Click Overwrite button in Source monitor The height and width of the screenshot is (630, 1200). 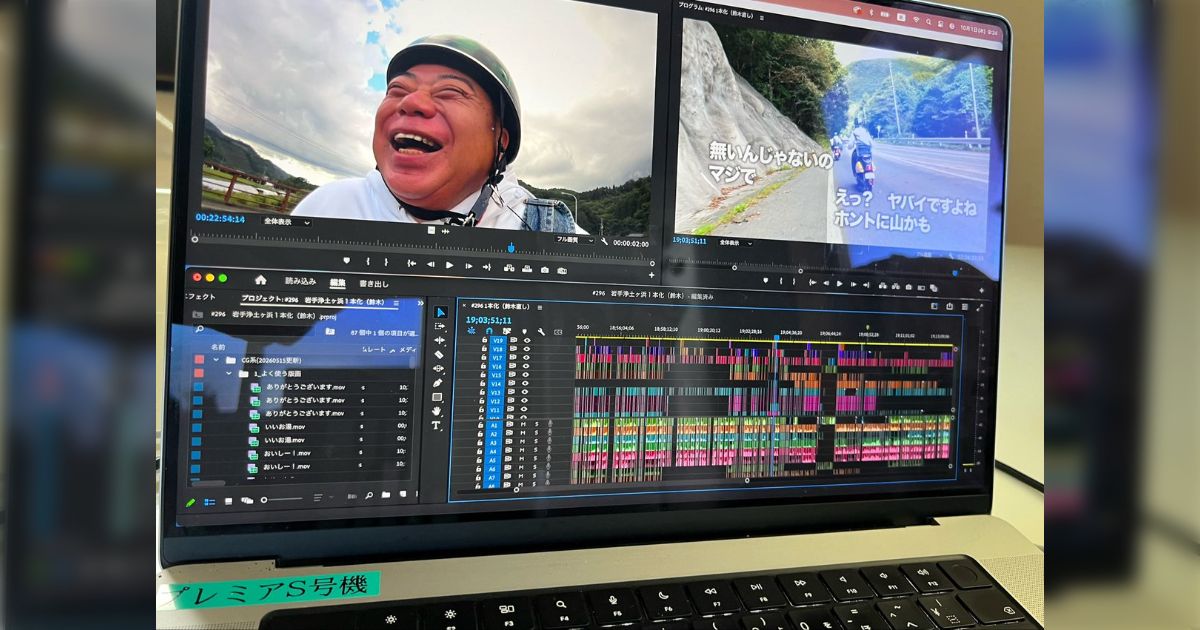click(x=527, y=269)
